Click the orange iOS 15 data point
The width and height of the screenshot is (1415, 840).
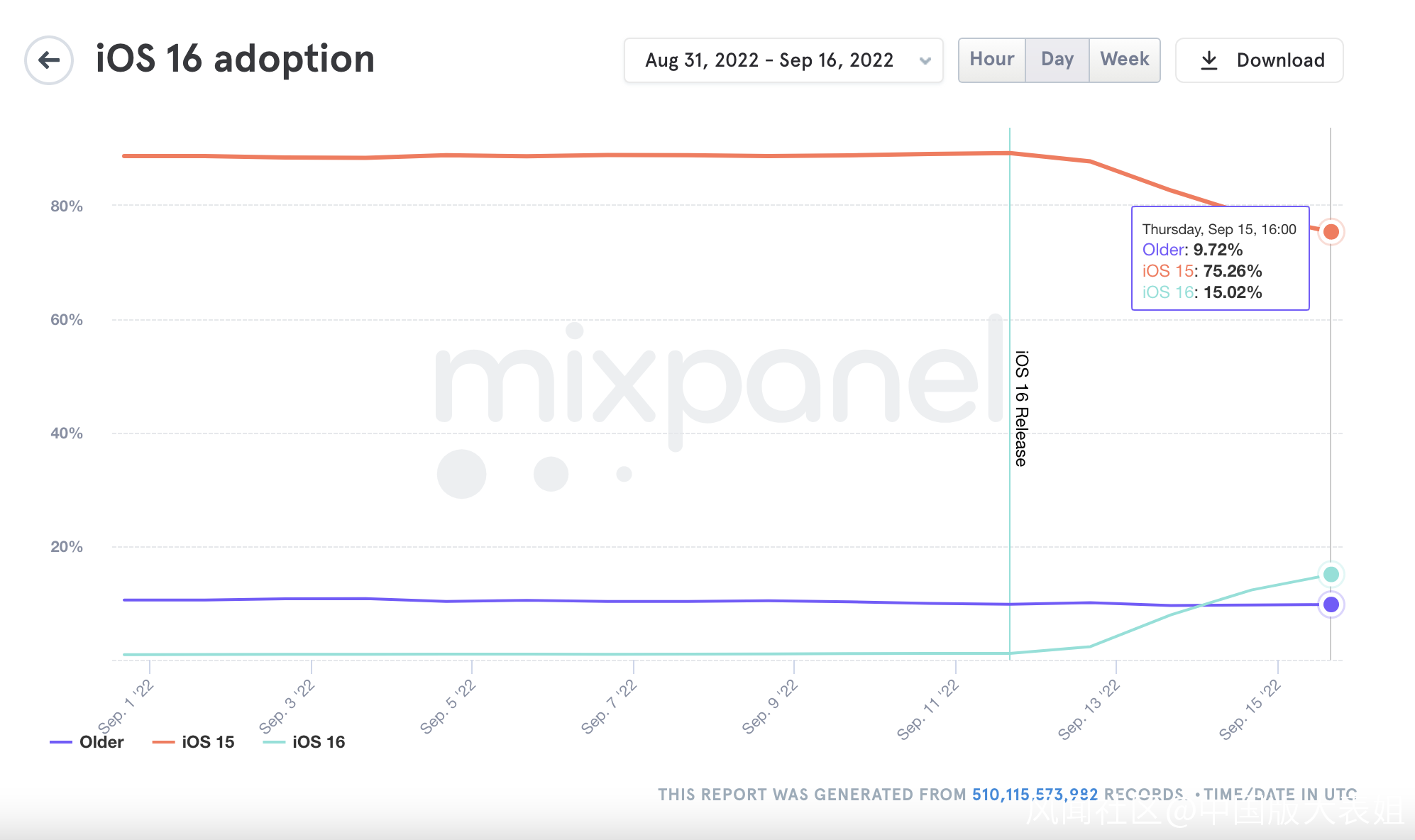(1331, 232)
